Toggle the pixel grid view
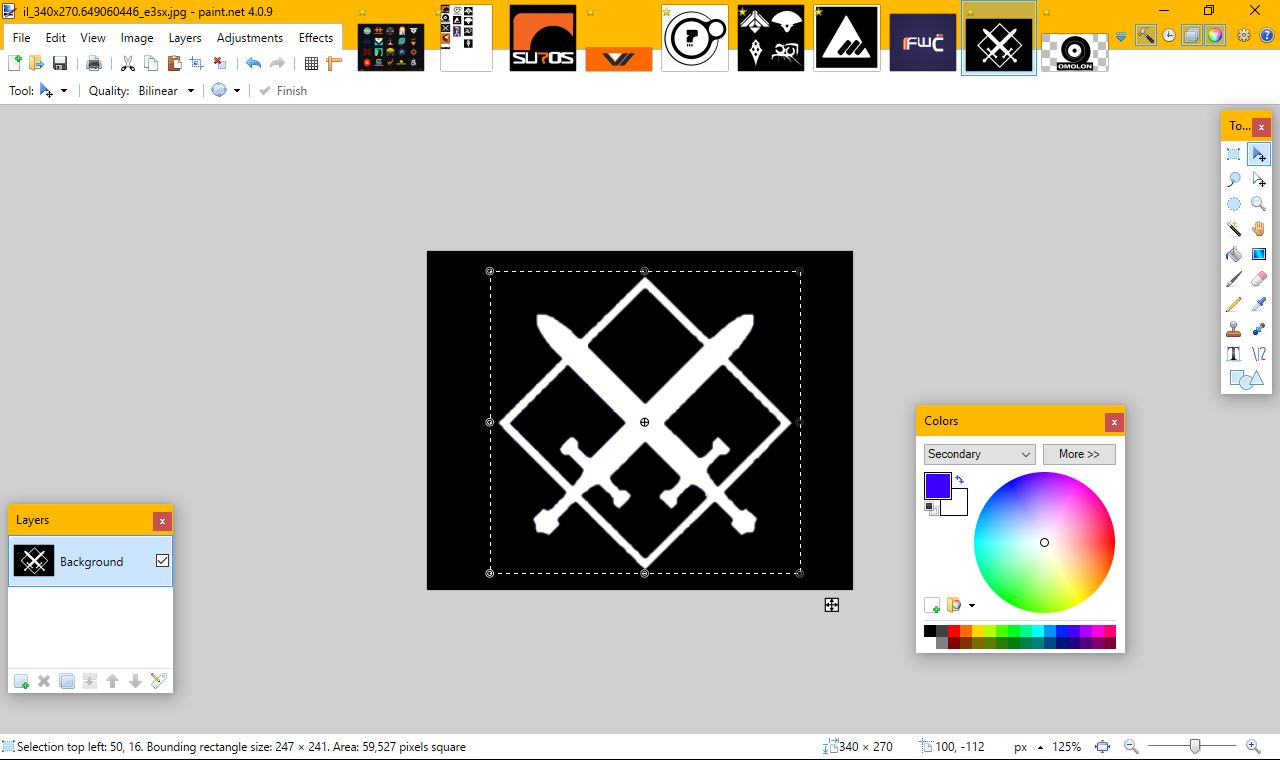 (x=311, y=63)
